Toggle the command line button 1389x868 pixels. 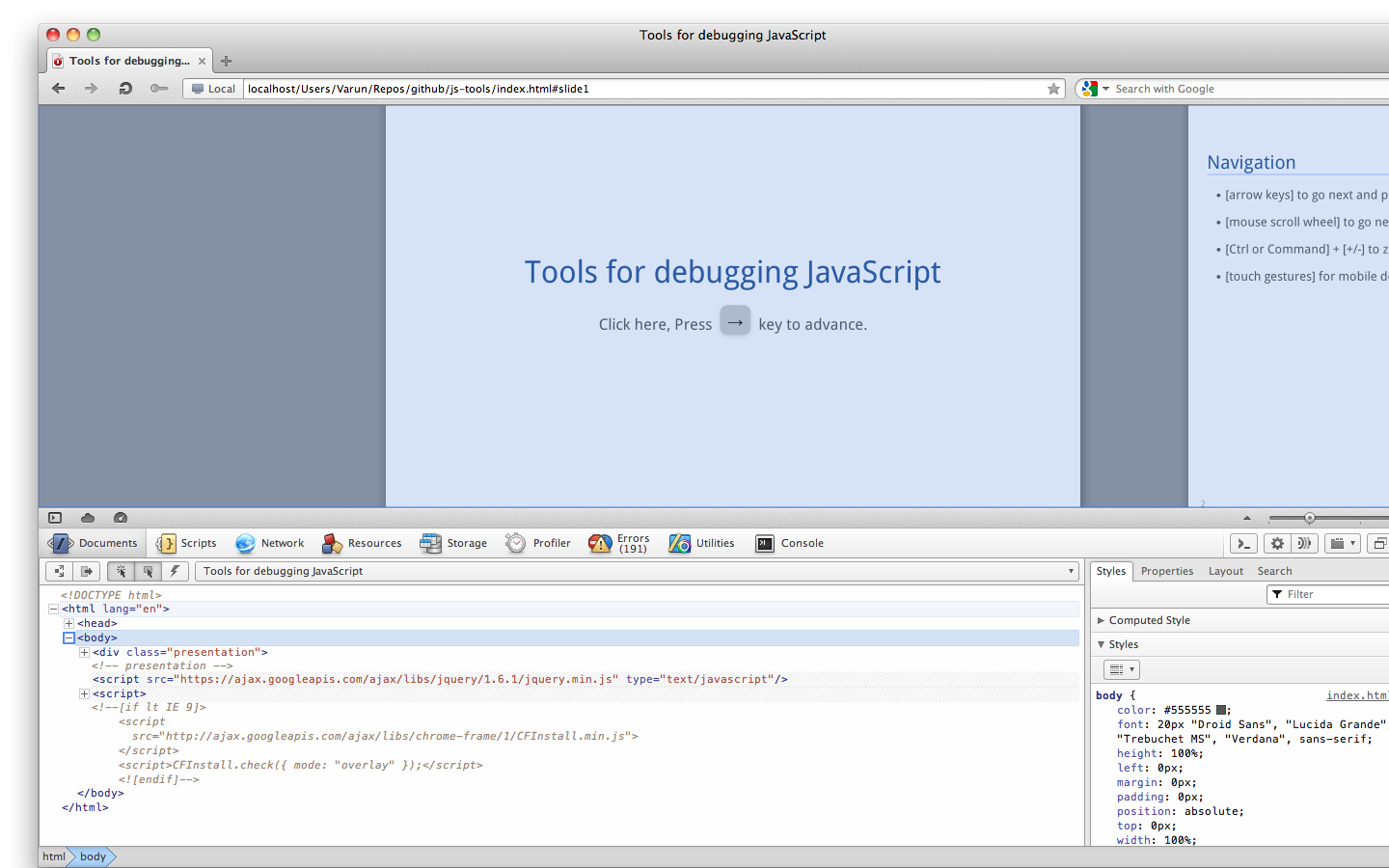1244,544
